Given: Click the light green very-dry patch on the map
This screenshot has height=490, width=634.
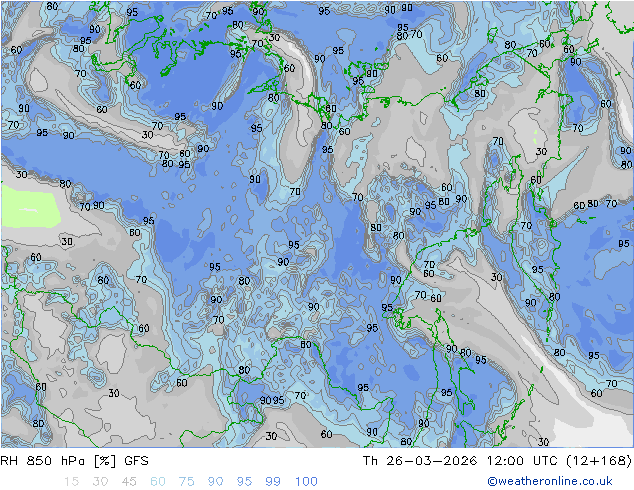Looking at the screenshot, I should pyautogui.click(x=30, y=208).
